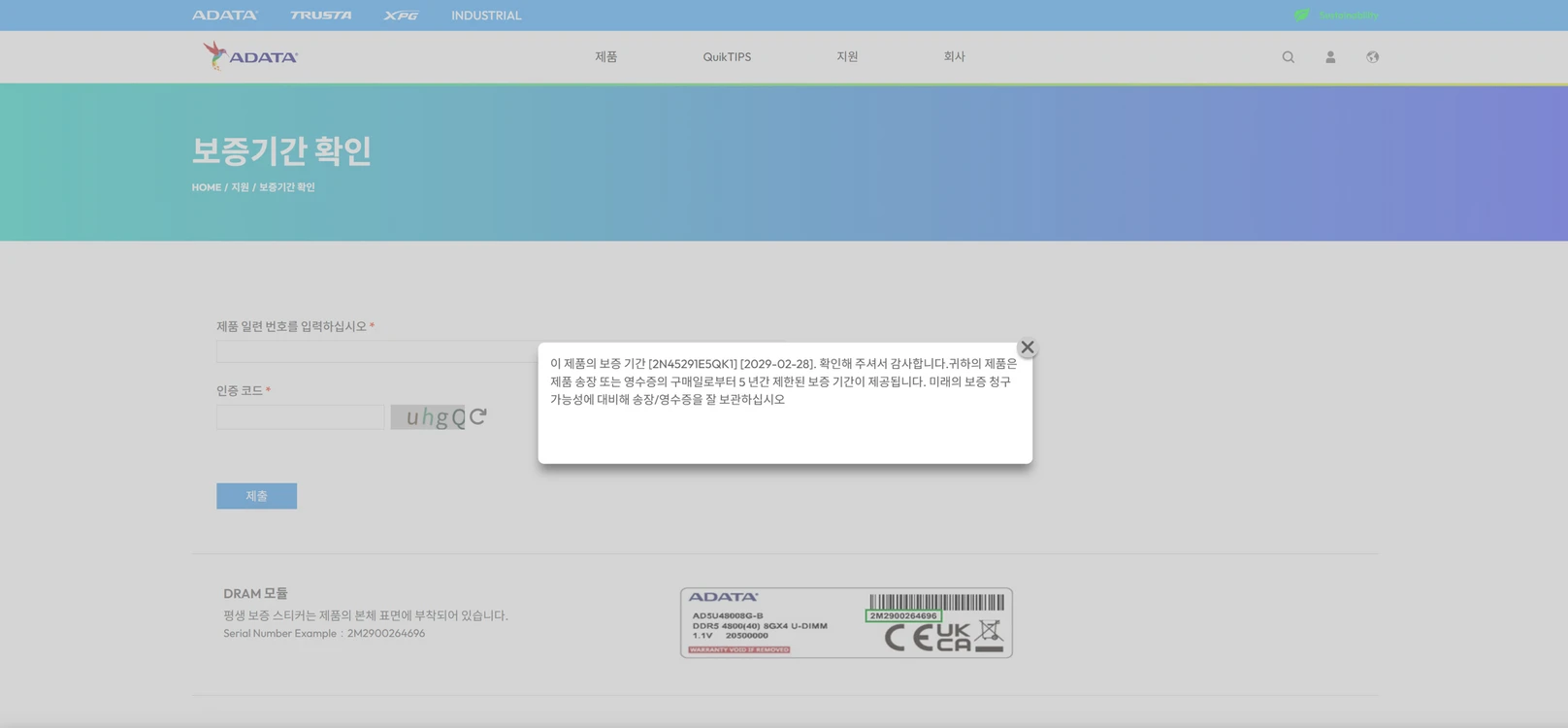Screen dimensions: 1568x728
Task: Click the warranty result message text
Action: tap(783, 381)
